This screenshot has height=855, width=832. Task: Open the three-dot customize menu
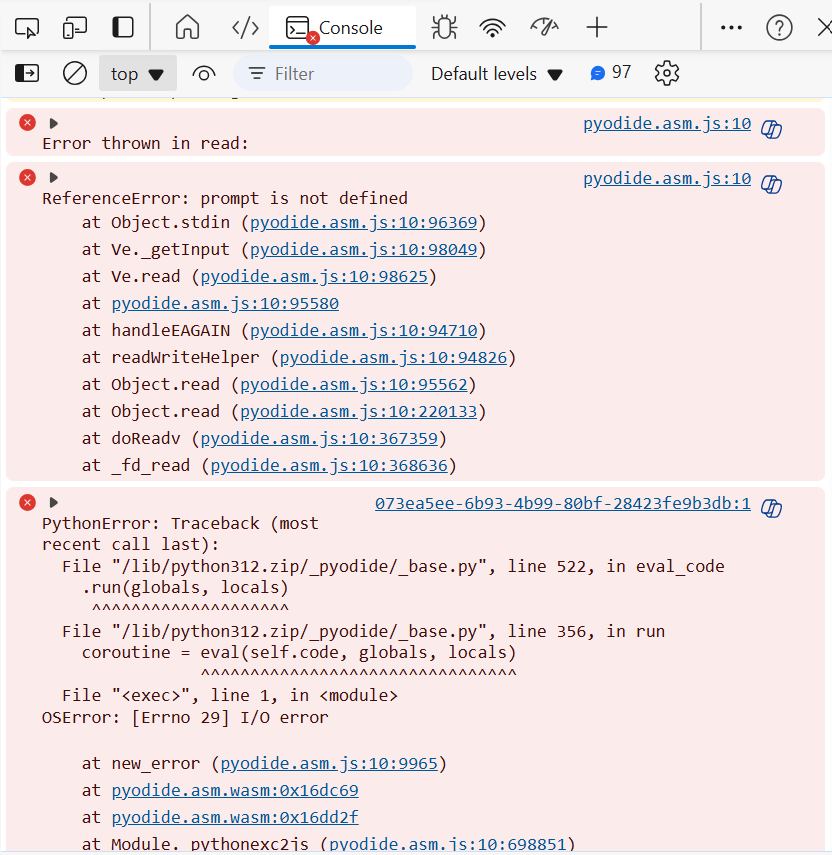[x=732, y=27]
